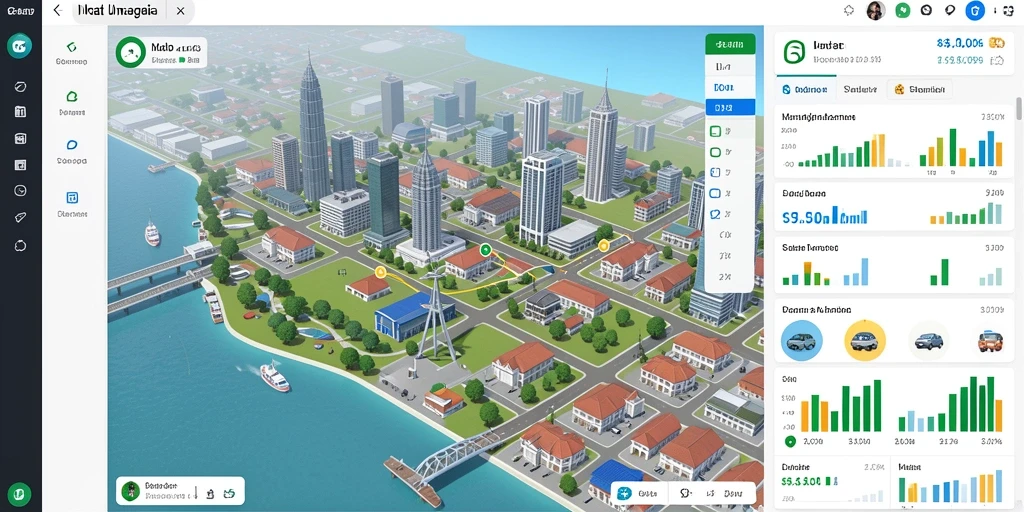
Task: Select the orange vehicle thumbnail
Action: (990, 340)
